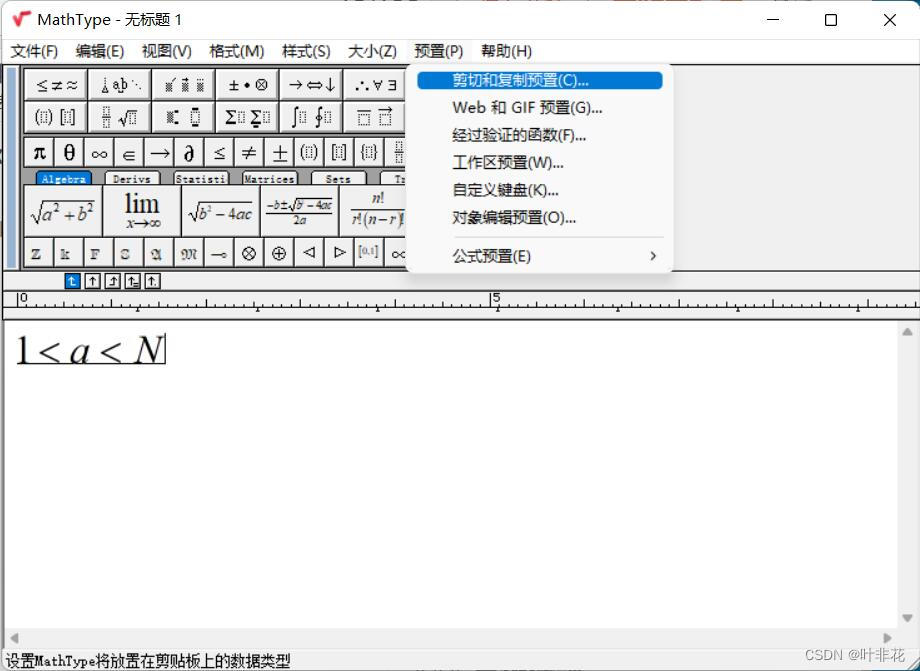Insert the double-struck F symbol
The image size is (920, 671).
(99, 253)
